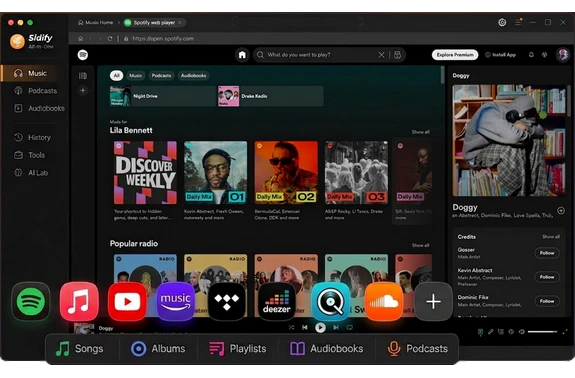
Task: Open the Sidify menu icon
Action: pyautogui.click(x=518, y=22)
